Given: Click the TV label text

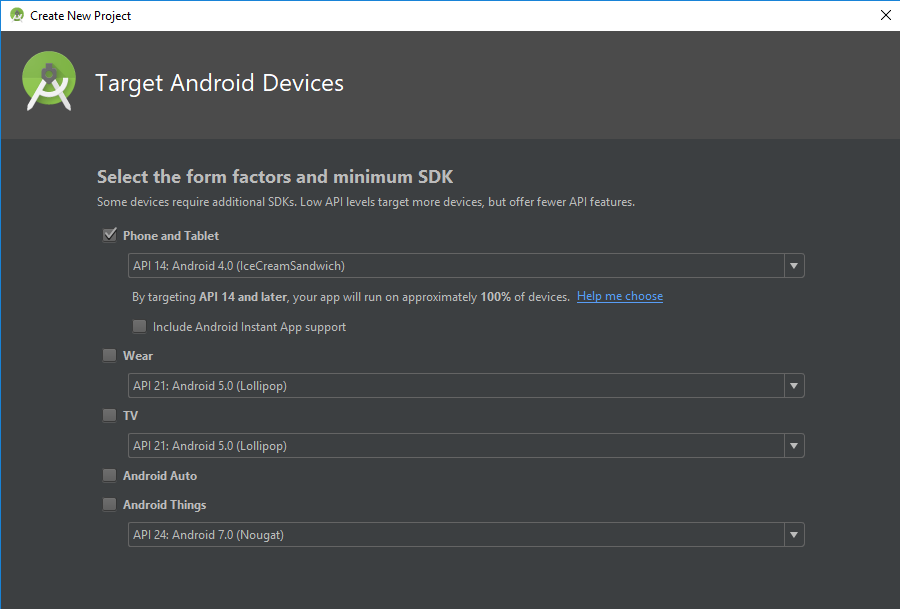Looking at the screenshot, I should click(x=130, y=416).
